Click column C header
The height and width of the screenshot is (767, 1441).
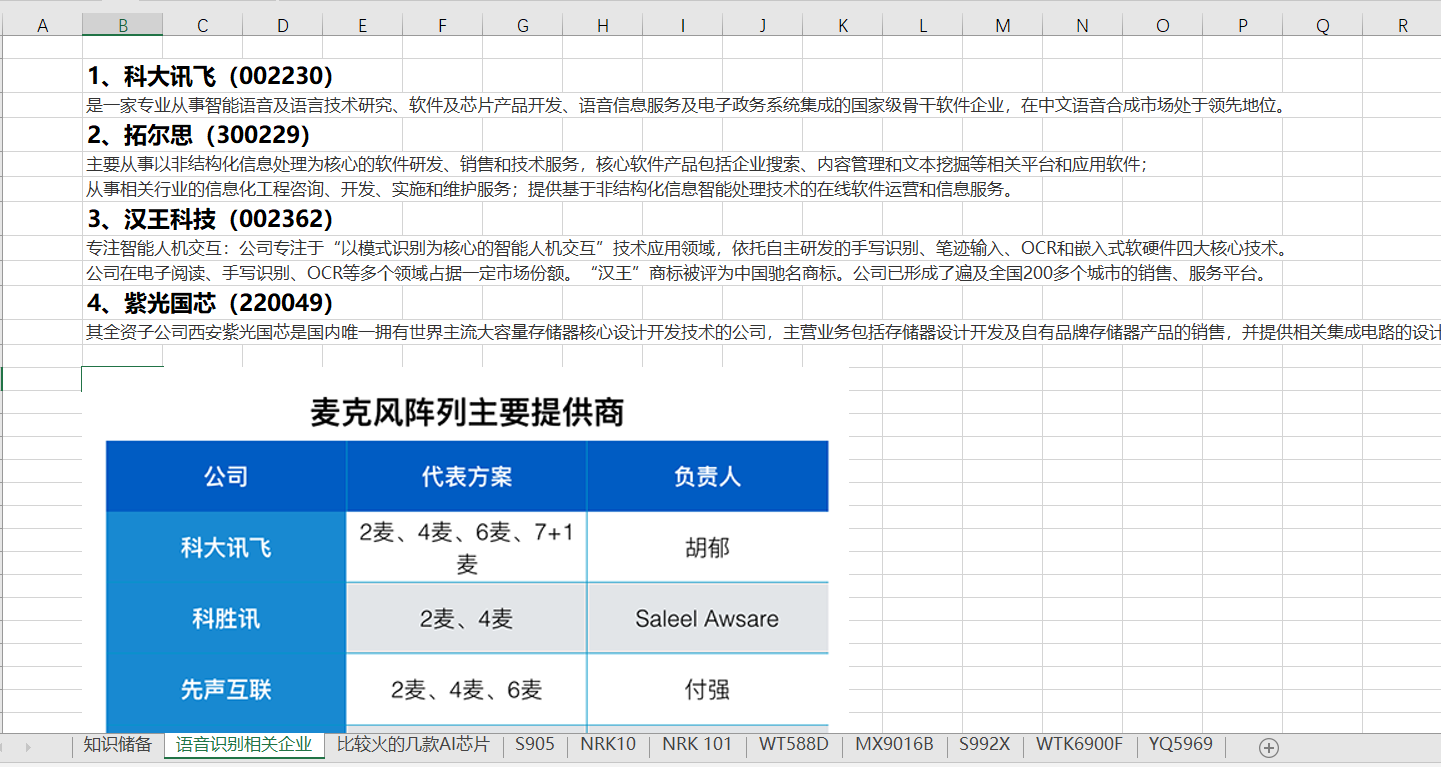pos(203,26)
